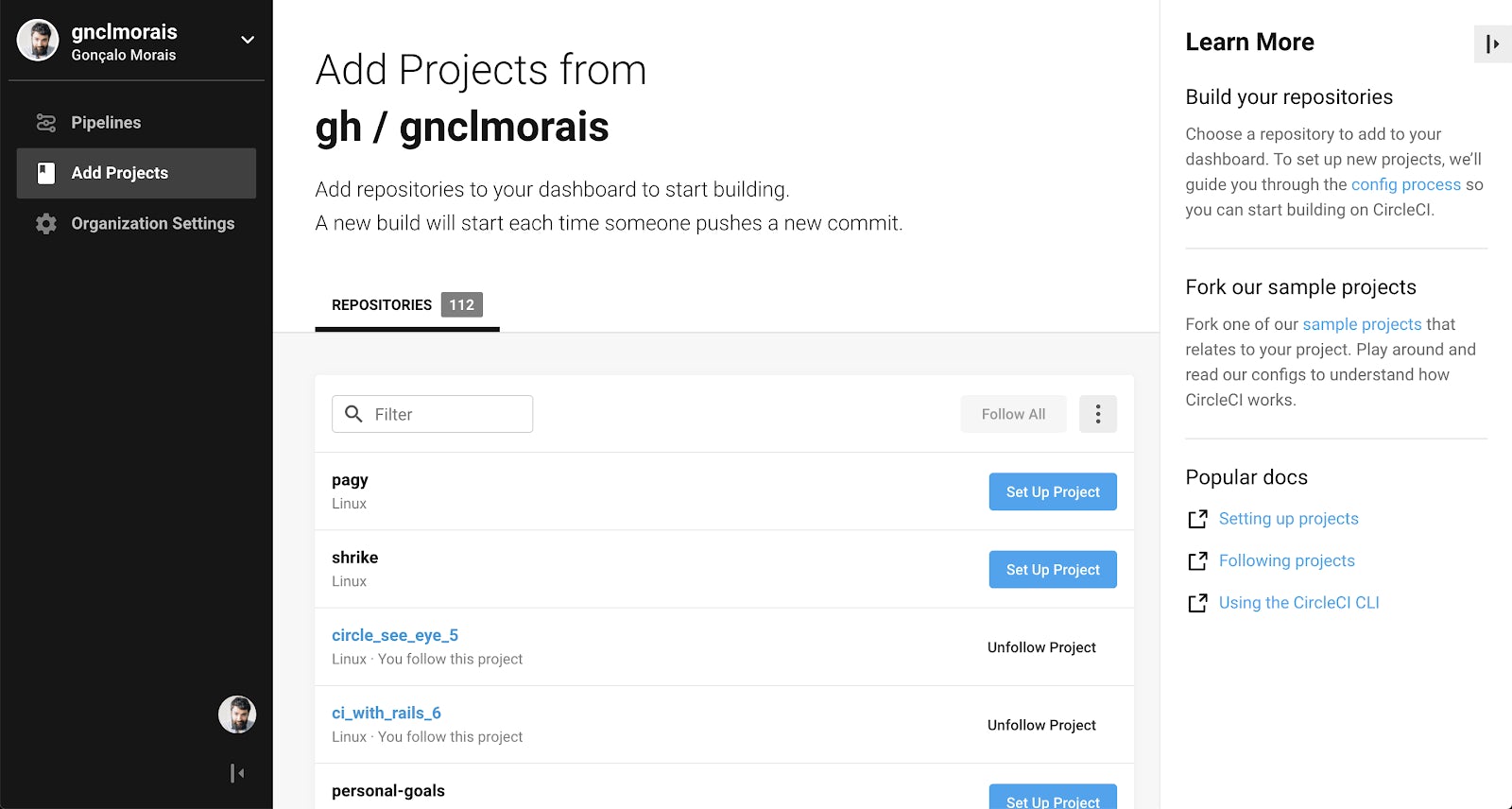Screen dimensions: 1512x809
Task: Click inside the repository Filter field
Action: (444, 414)
